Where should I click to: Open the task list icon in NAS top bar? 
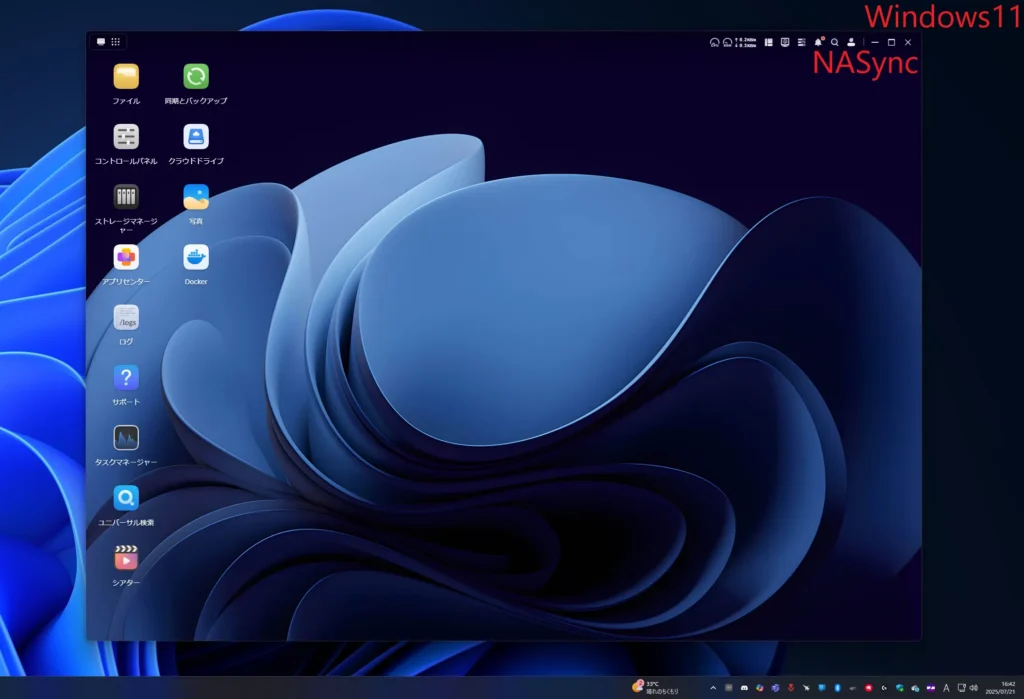click(801, 42)
